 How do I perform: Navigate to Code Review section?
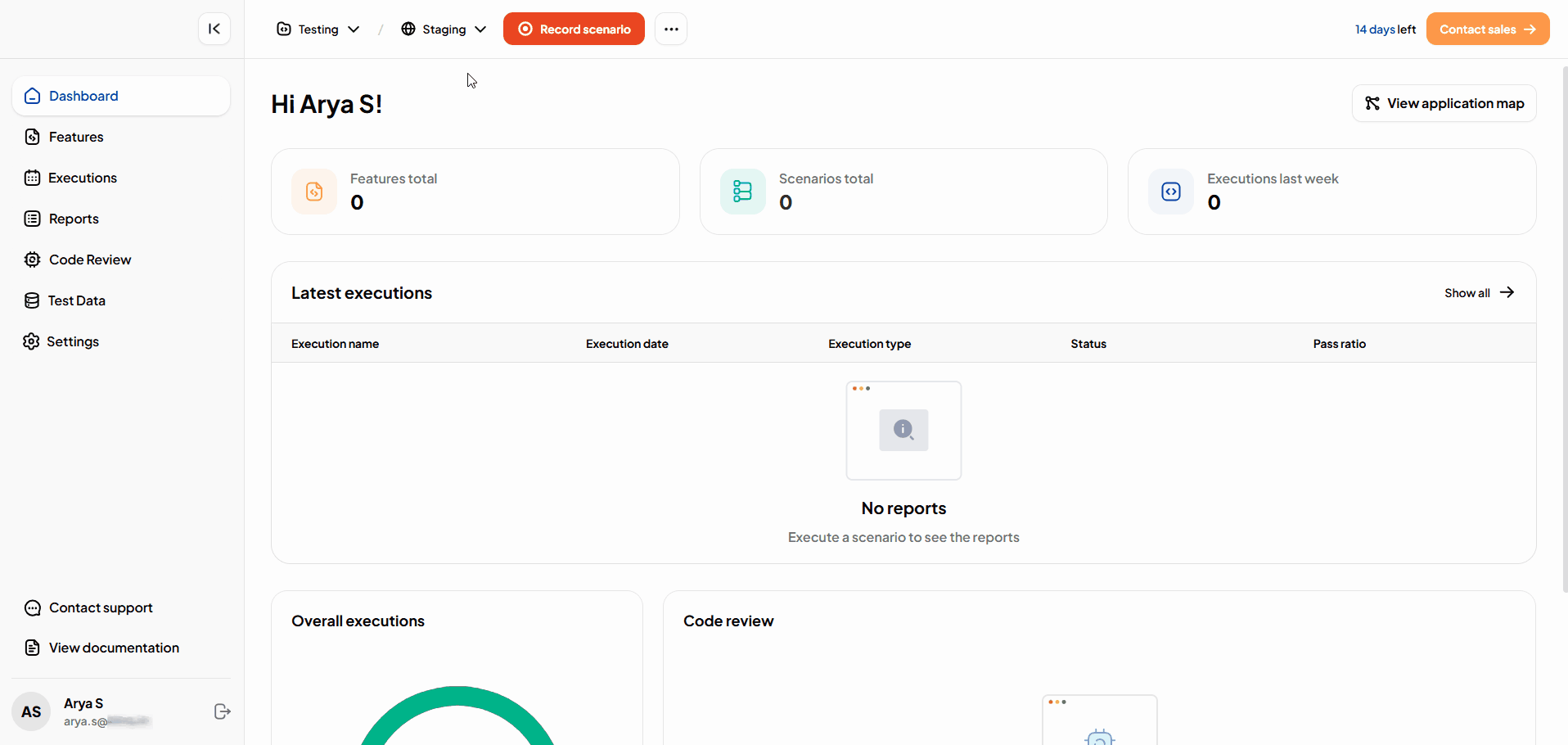click(x=89, y=260)
